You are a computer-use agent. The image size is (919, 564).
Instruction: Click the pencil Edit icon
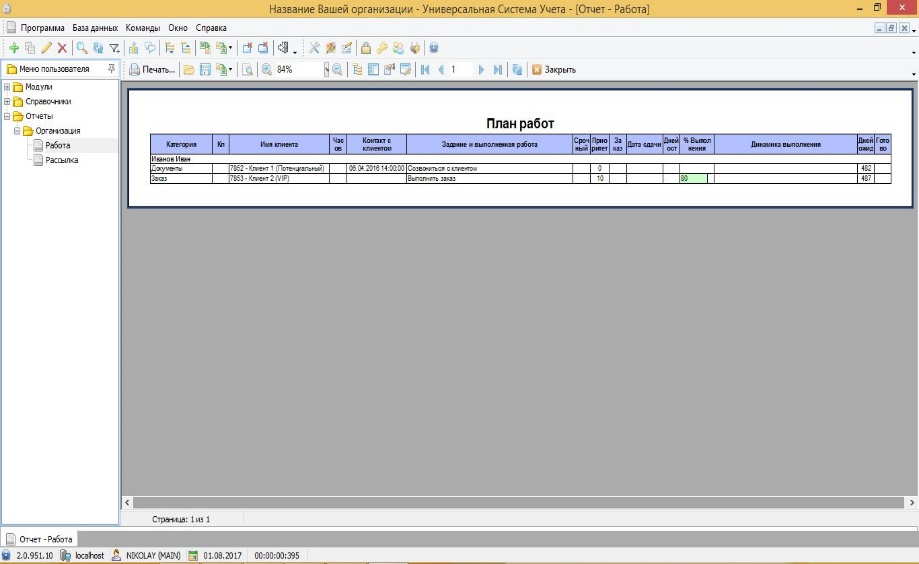click(46, 48)
